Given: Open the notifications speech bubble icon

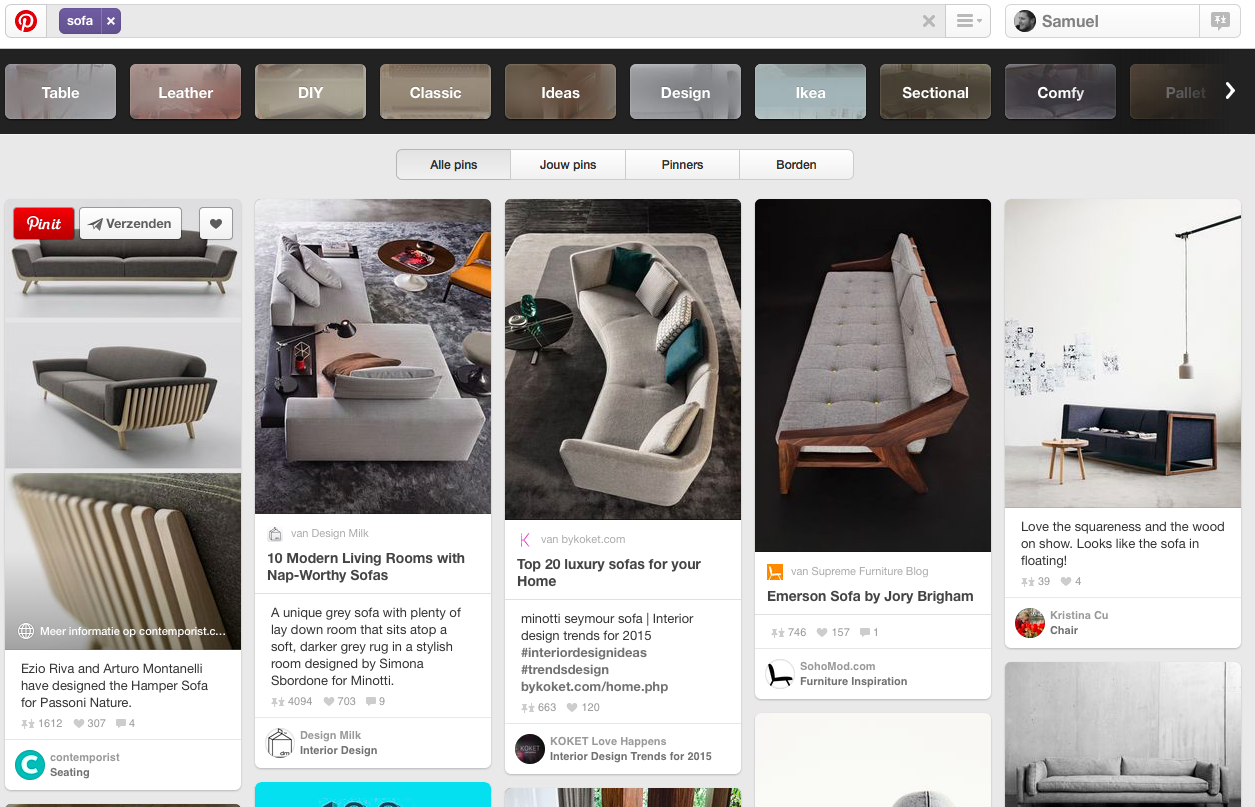Looking at the screenshot, I should (x=1220, y=21).
